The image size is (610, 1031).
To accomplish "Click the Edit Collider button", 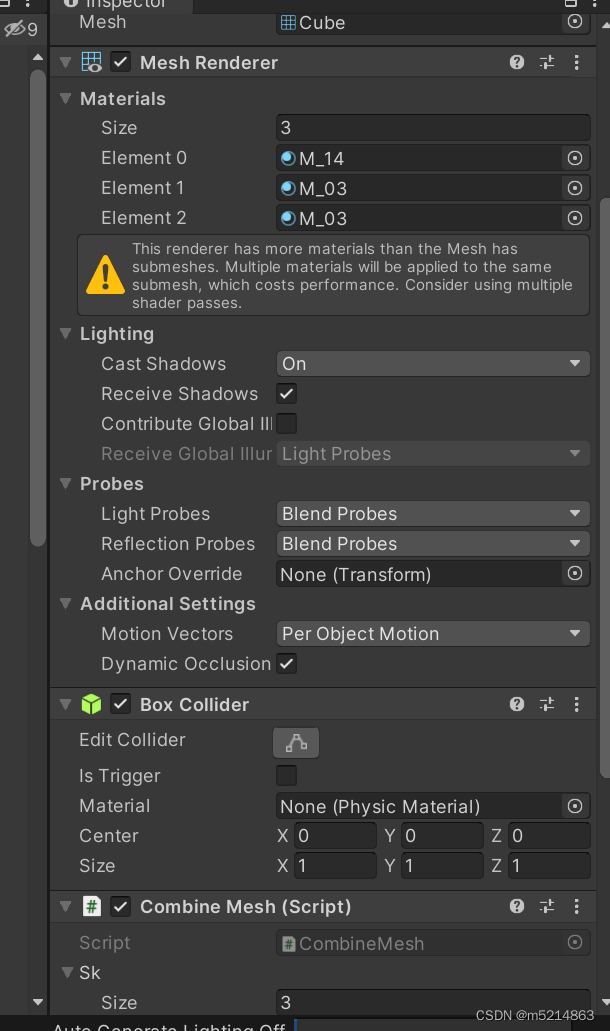I will tap(296, 743).
